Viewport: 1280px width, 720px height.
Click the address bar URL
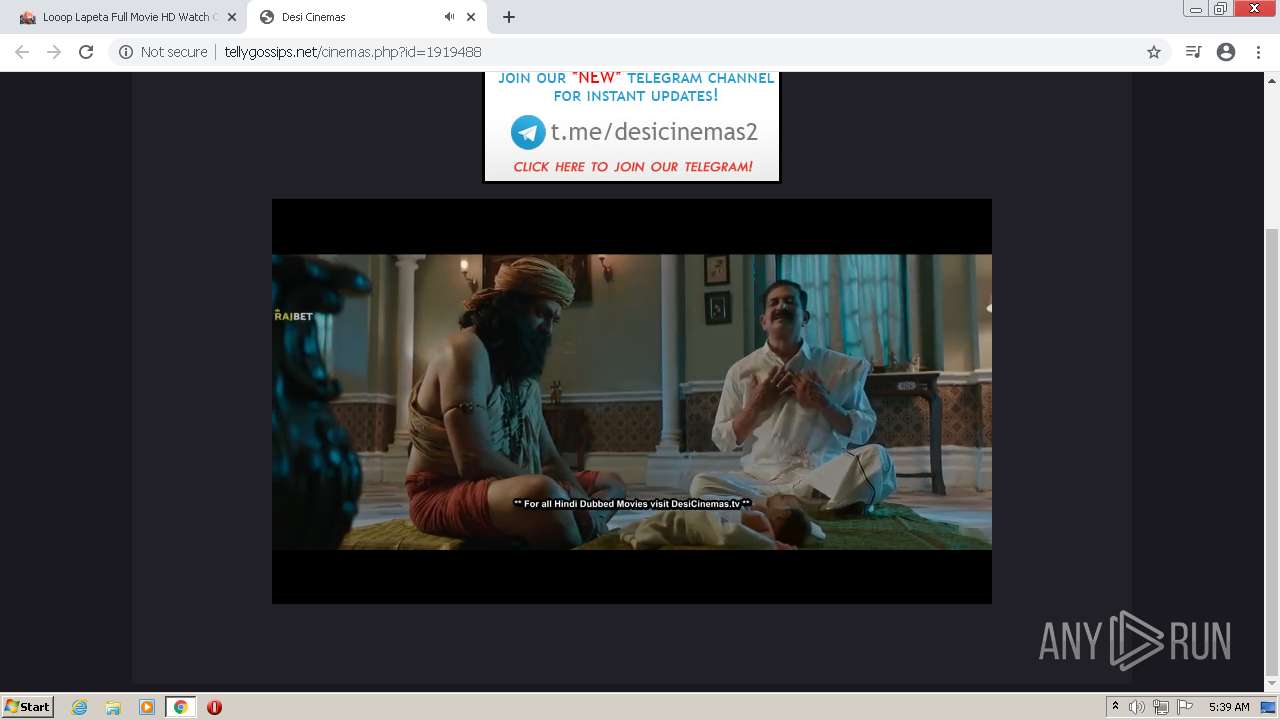click(352, 52)
